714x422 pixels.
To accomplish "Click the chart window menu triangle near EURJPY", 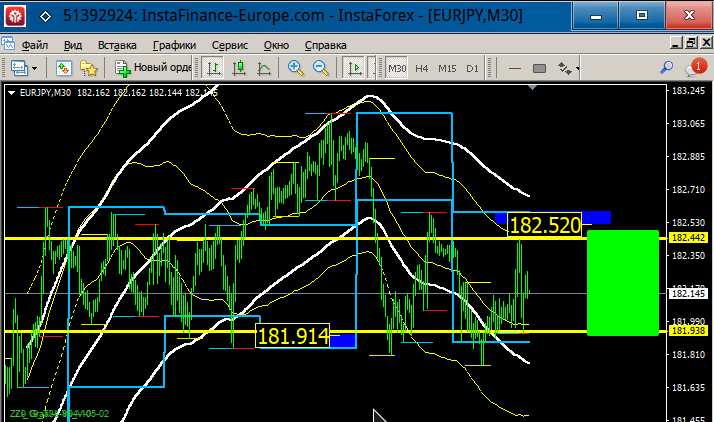I will 11,93.
